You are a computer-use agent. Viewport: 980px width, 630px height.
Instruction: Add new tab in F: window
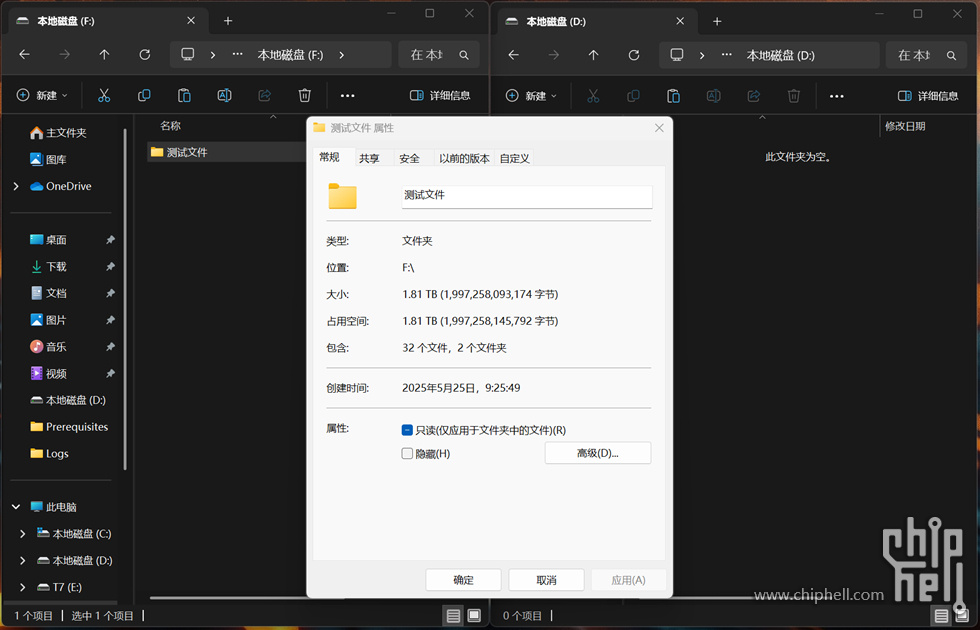click(228, 21)
